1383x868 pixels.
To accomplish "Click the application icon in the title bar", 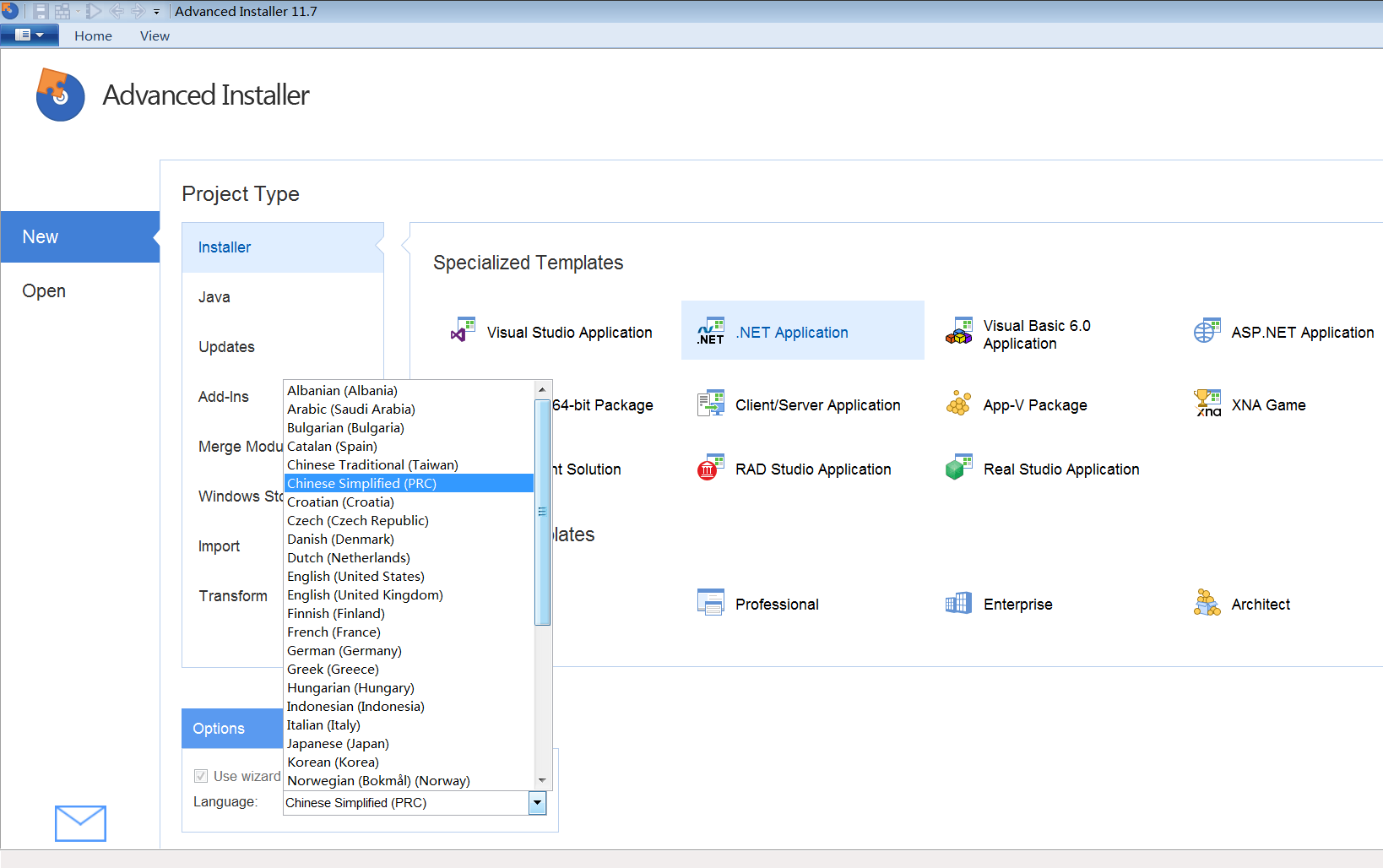I will coord(10,11).
